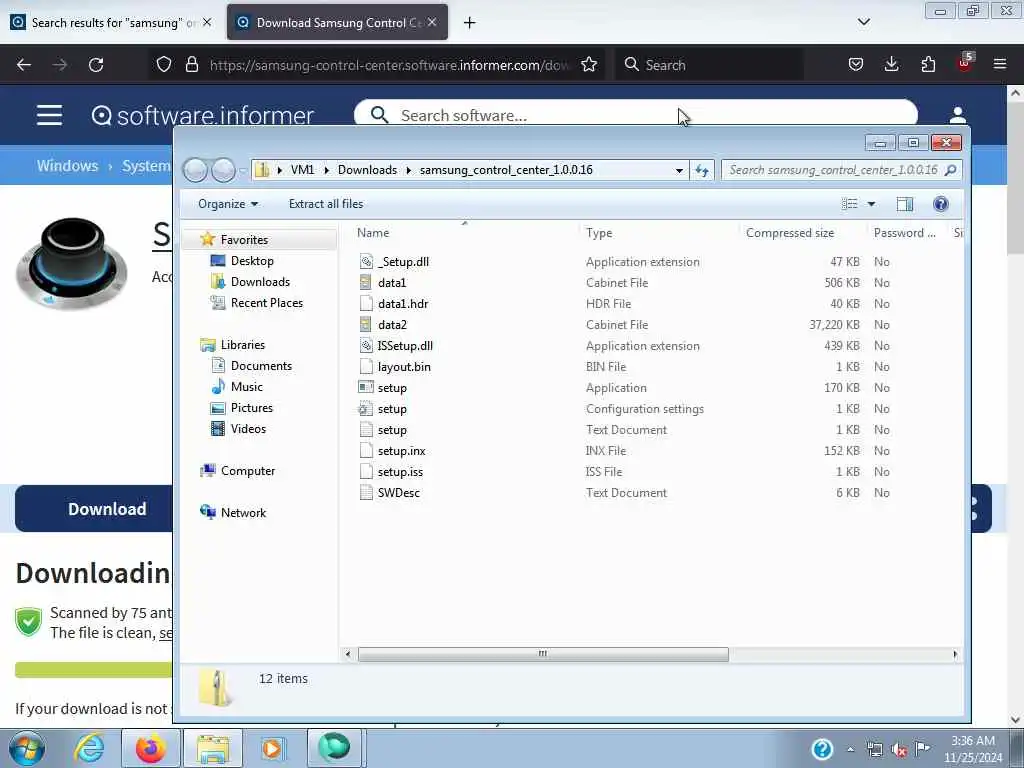Click the software.informer user account icon
Viewport: 1024px width, 768px height.
tap(957, 116)
